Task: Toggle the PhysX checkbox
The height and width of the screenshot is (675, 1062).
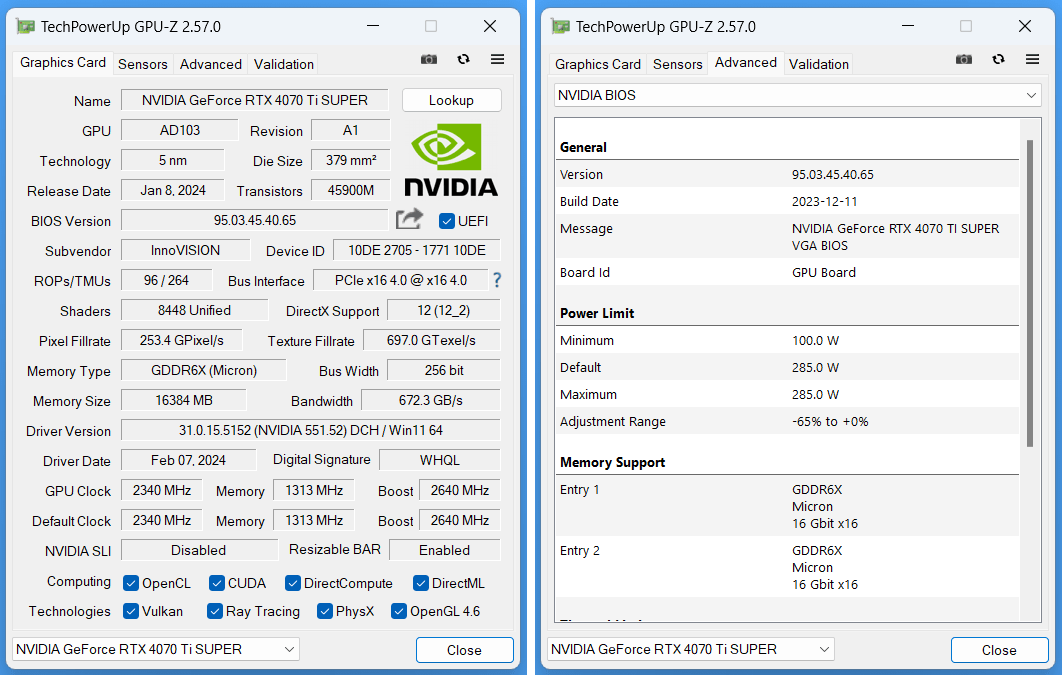Action: coord(324,611)
